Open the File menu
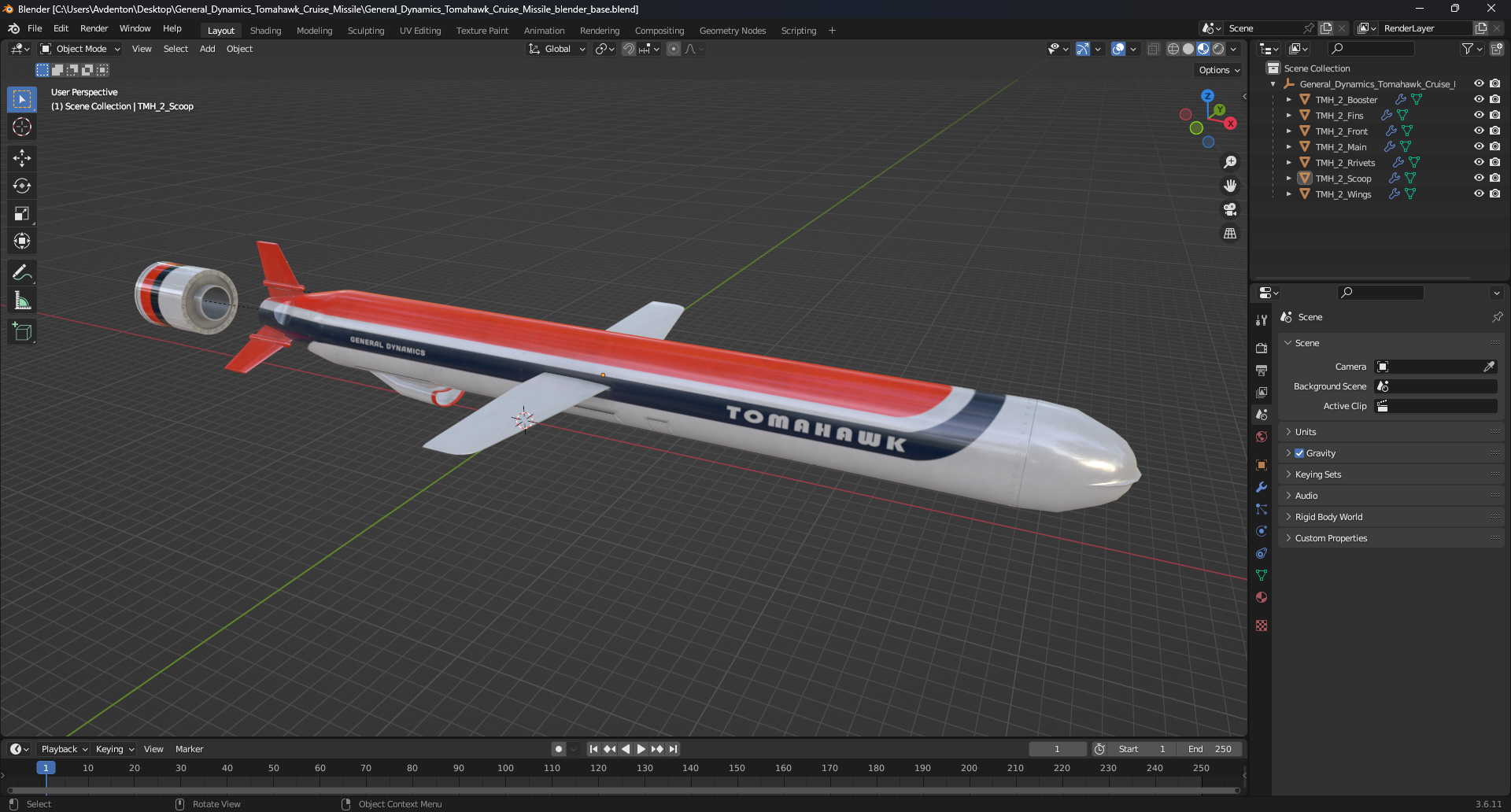This screenshot has width=1511, height=812. pyautogui.click(x=35, y=28)
